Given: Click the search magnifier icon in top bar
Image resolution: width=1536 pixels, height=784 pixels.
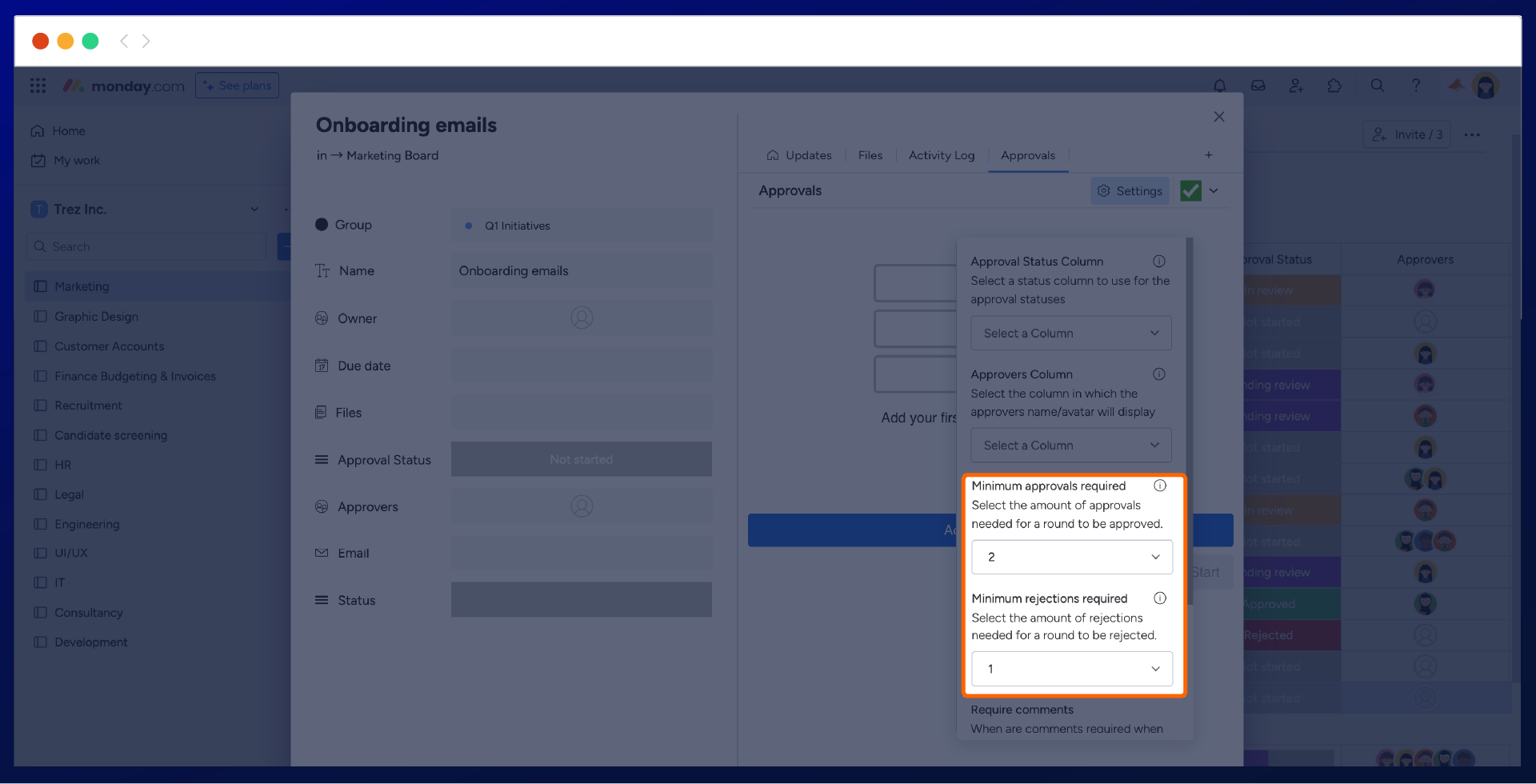Looking at the screenshot, I should click(1377, 86).
